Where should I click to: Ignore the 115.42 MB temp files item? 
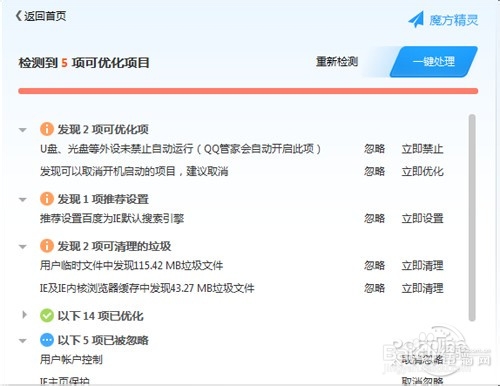pos(375,265)
